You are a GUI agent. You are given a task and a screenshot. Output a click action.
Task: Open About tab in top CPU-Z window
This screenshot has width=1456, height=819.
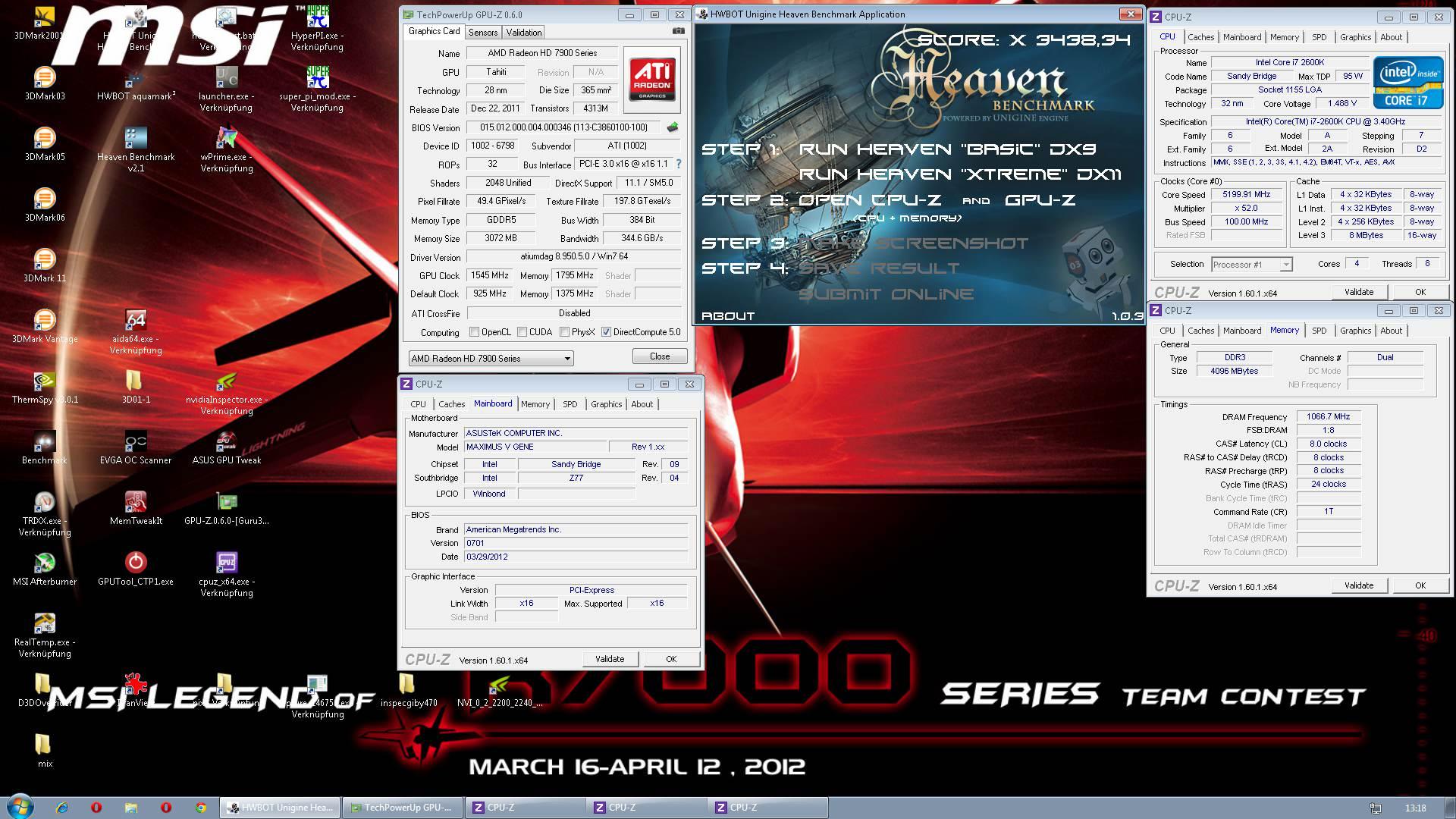click(x=1391, y=37)
